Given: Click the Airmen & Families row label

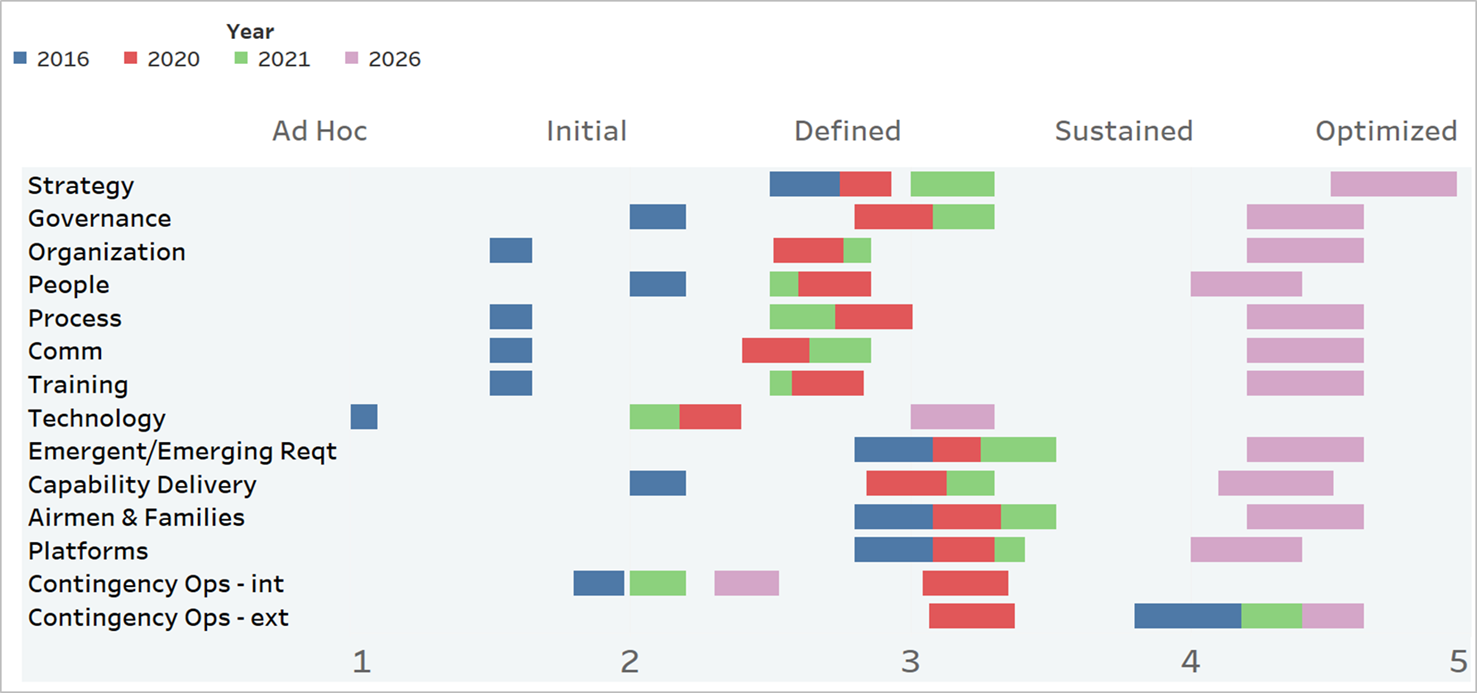Looking at the screenshot, I should (136, 518).
